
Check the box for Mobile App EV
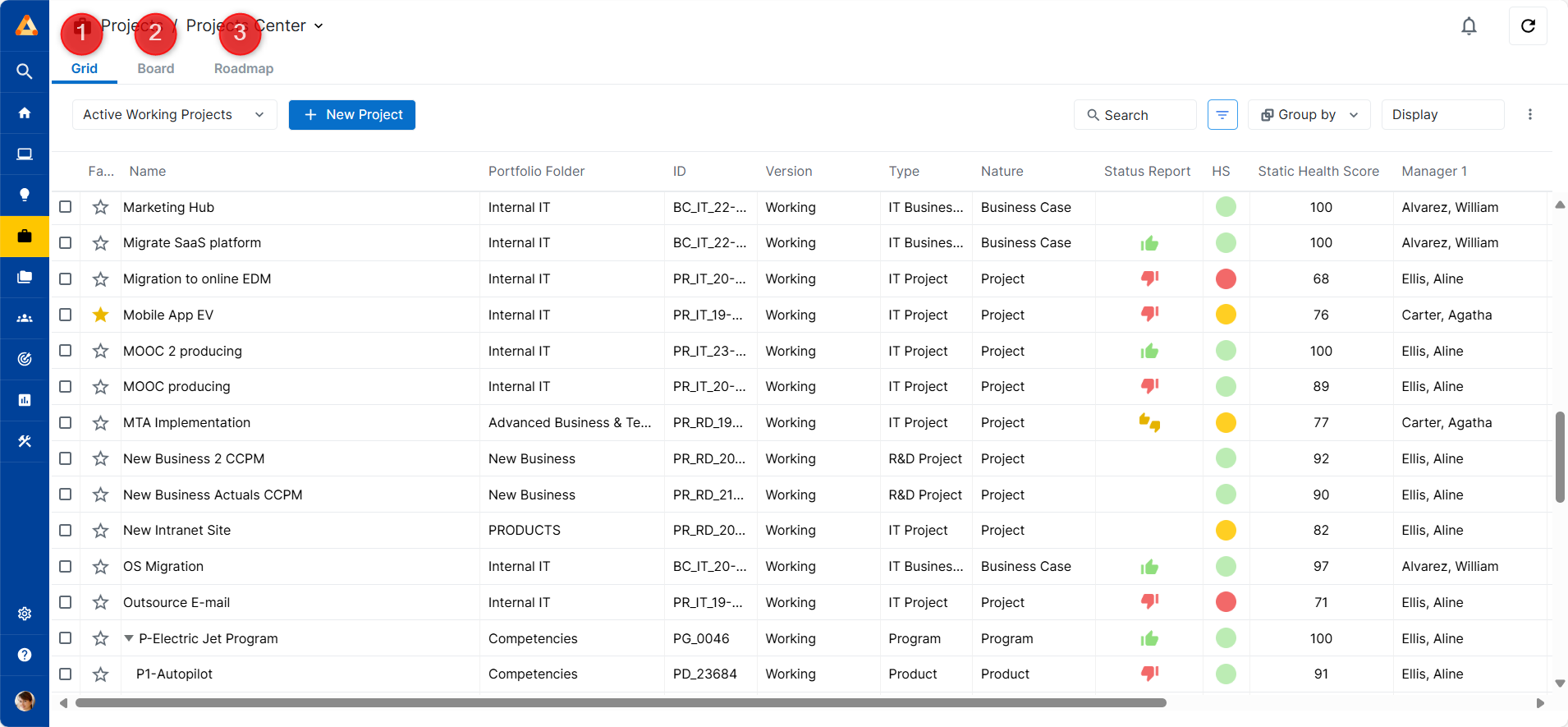pyautogui.click(x=66, y=315)
